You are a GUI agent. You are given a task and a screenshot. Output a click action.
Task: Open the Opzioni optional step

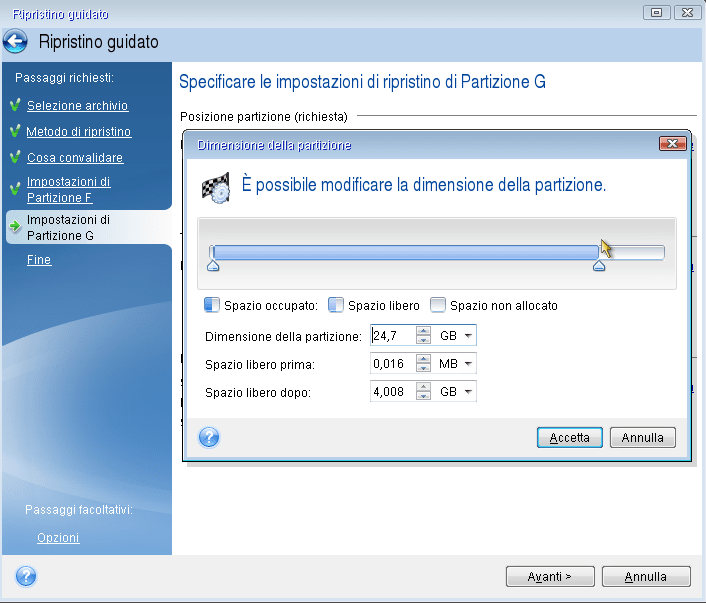click(x=58, y=538)
